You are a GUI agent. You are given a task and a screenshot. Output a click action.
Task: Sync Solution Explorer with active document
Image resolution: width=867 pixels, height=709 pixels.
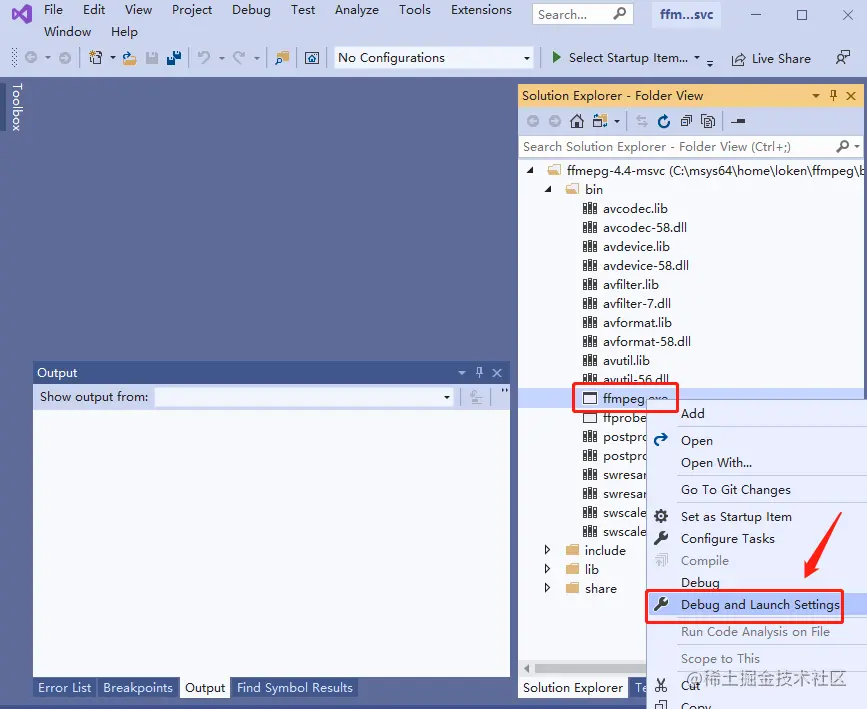click(x=642, y=121)
